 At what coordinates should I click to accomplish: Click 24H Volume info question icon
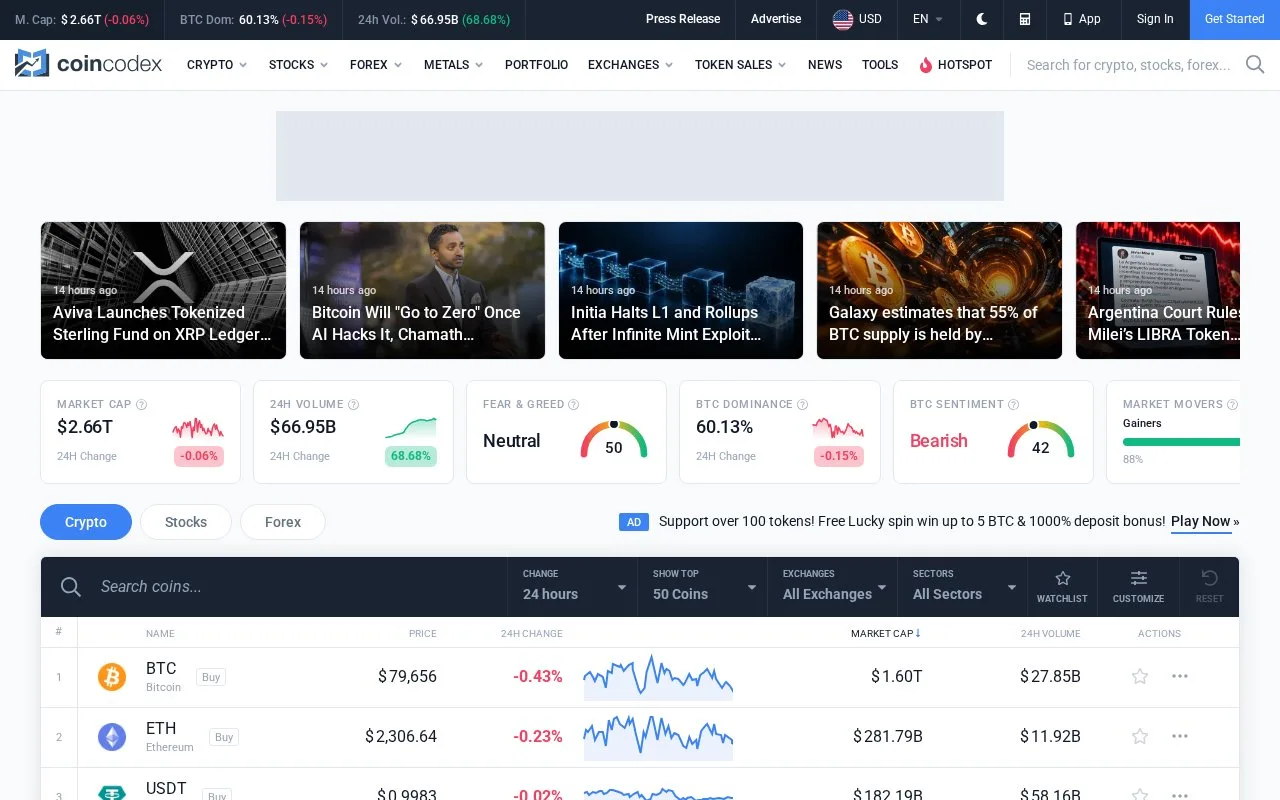point(353,405)
